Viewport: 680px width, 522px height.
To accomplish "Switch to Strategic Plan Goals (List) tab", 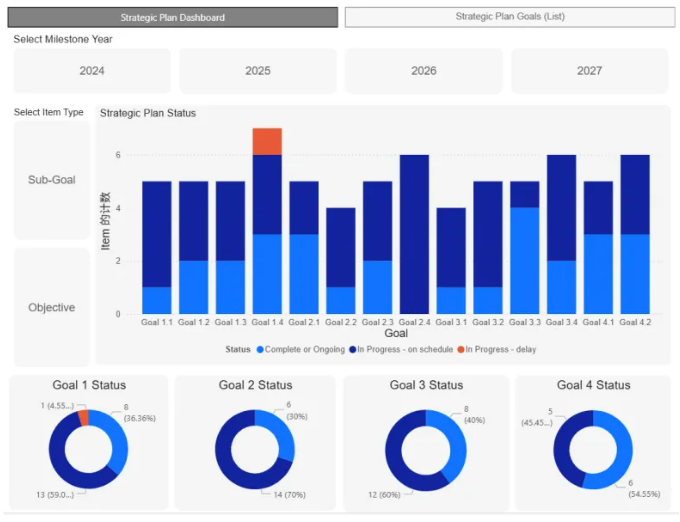I will (x=509, y=17).
